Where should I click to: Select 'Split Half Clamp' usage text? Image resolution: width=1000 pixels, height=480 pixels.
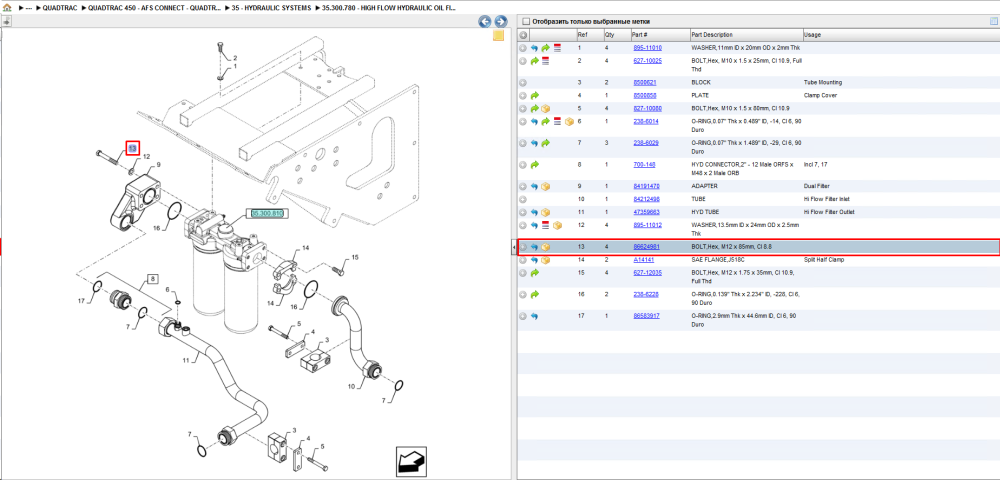(823, 260)
